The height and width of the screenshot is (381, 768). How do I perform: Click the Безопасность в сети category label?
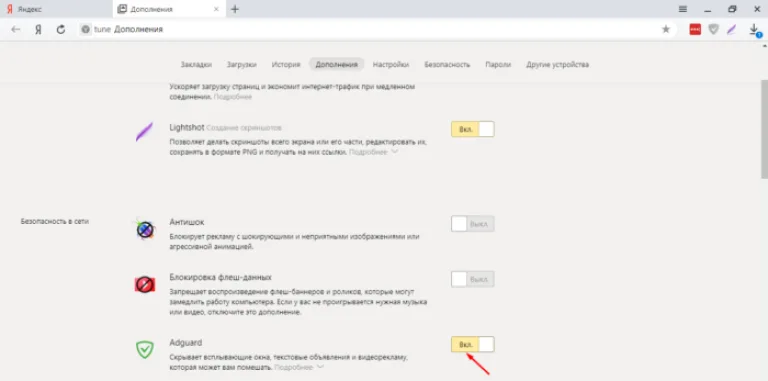[55, 221]
